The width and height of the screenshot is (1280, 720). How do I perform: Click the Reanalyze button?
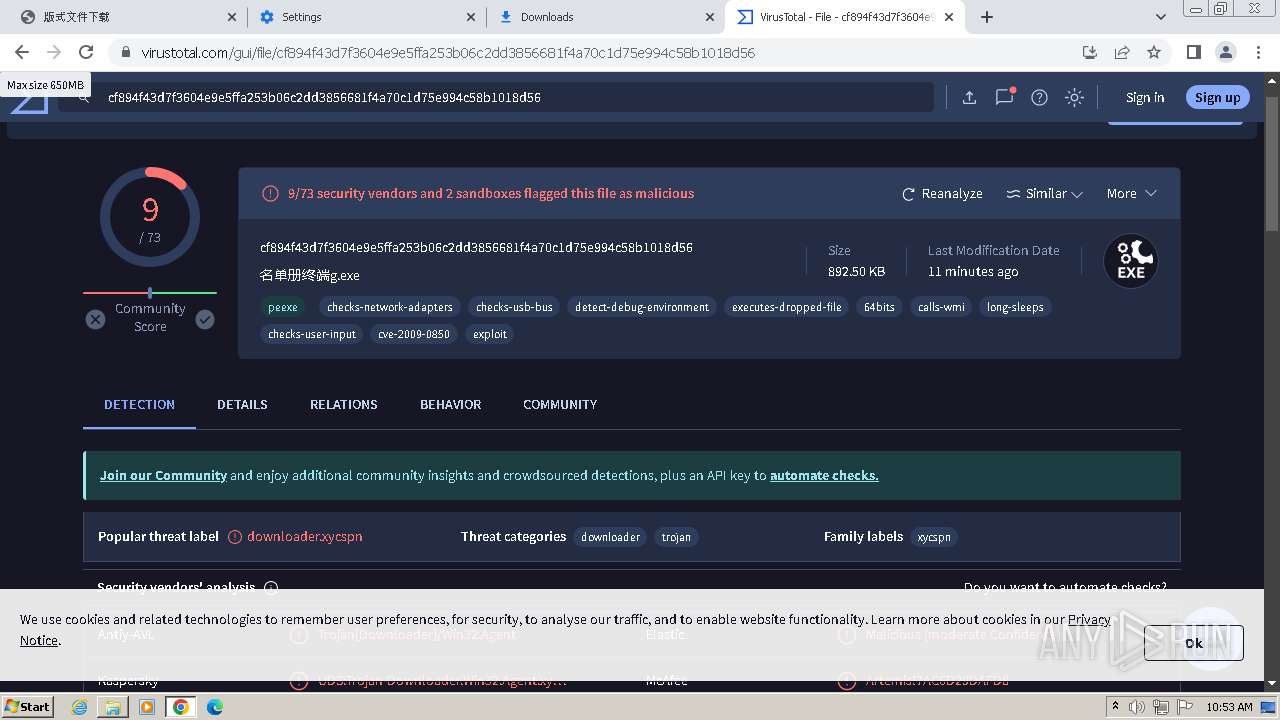tap(942, 194)
